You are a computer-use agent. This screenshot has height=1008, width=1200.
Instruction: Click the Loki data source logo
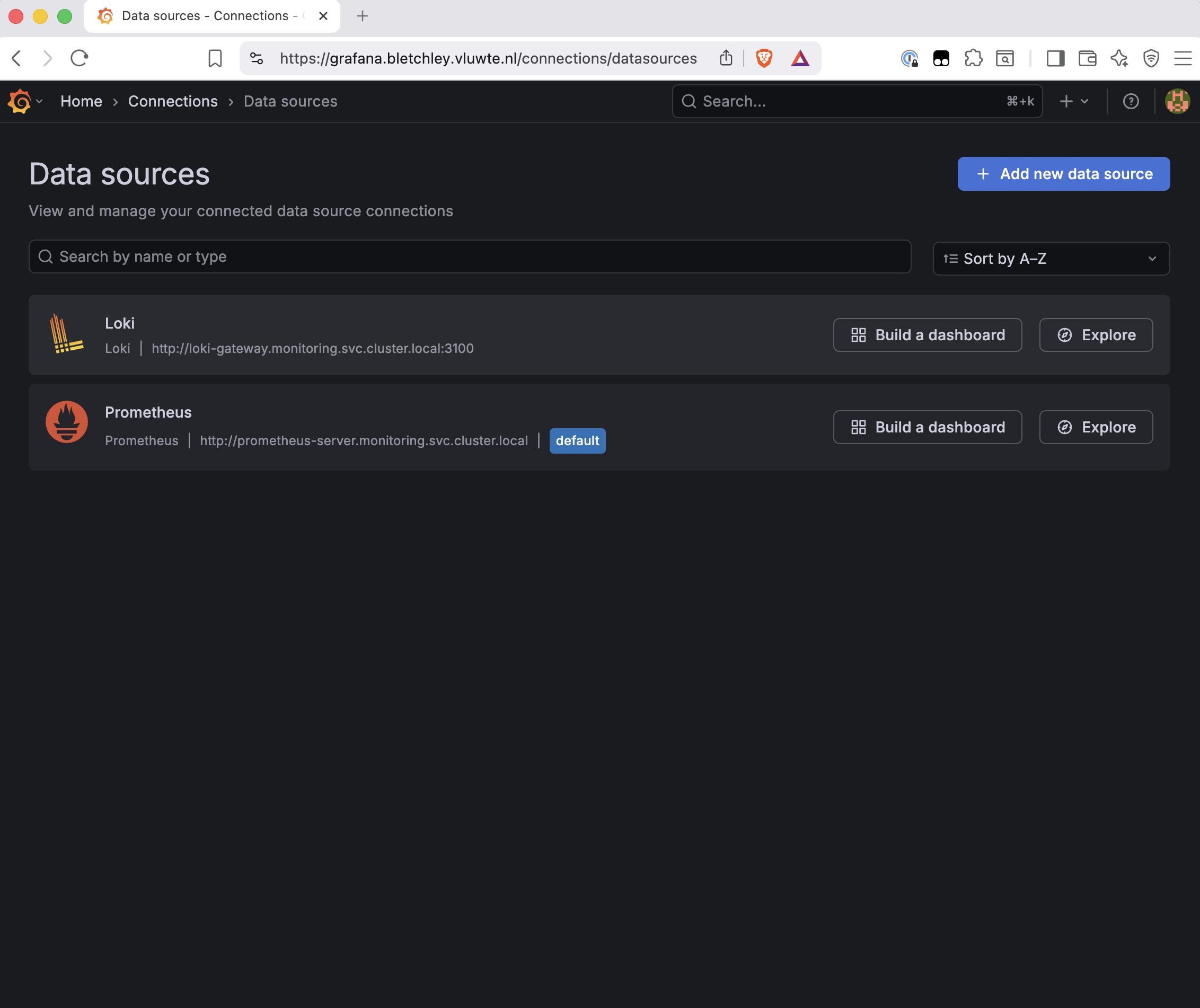click(x=67, y=334)
